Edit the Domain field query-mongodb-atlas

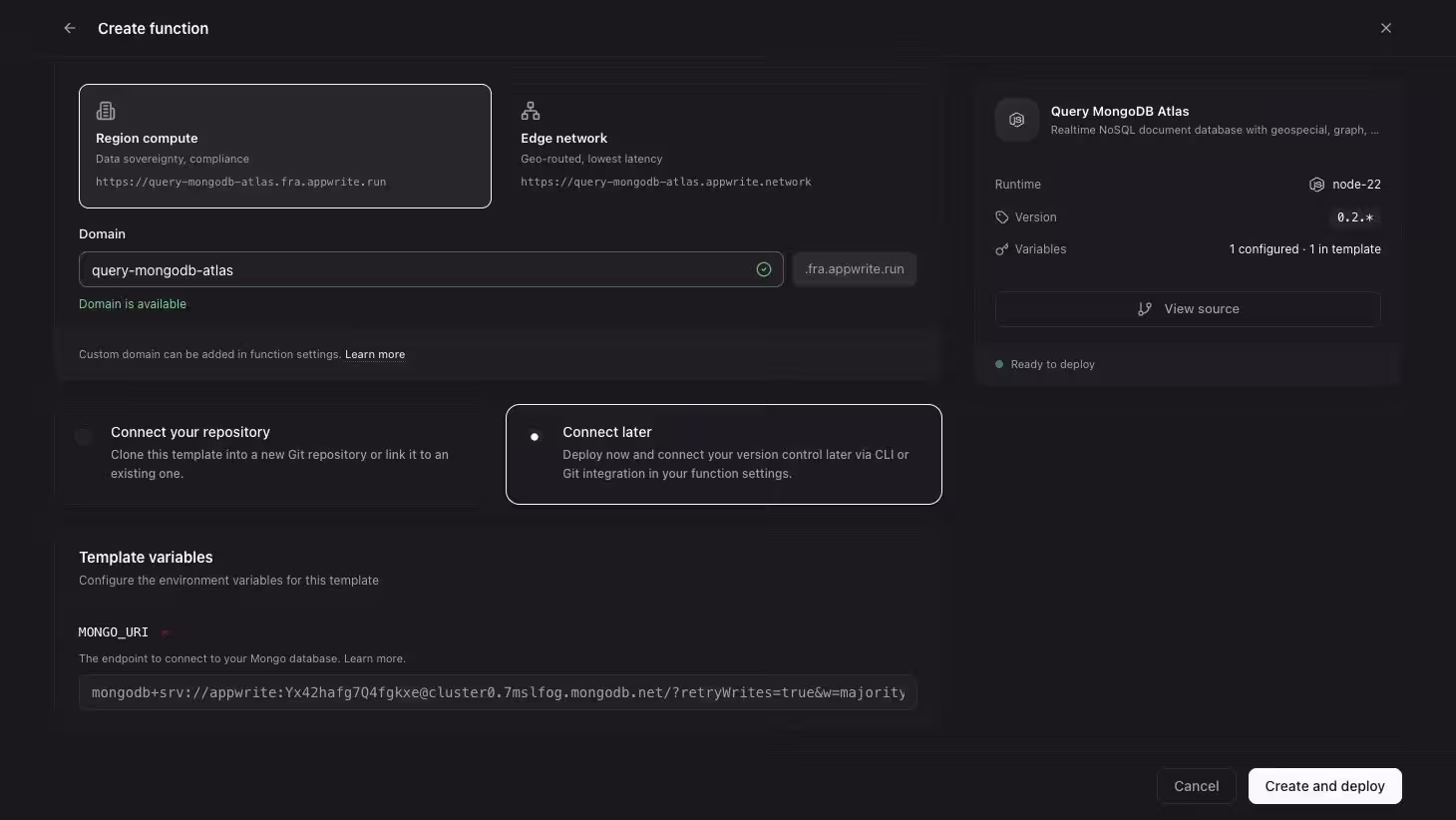pos(431,269)
